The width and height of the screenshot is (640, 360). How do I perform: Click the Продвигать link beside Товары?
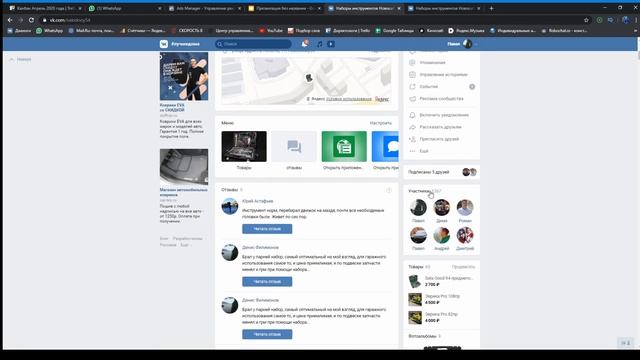pyautogui.click(x=464, y=267)
